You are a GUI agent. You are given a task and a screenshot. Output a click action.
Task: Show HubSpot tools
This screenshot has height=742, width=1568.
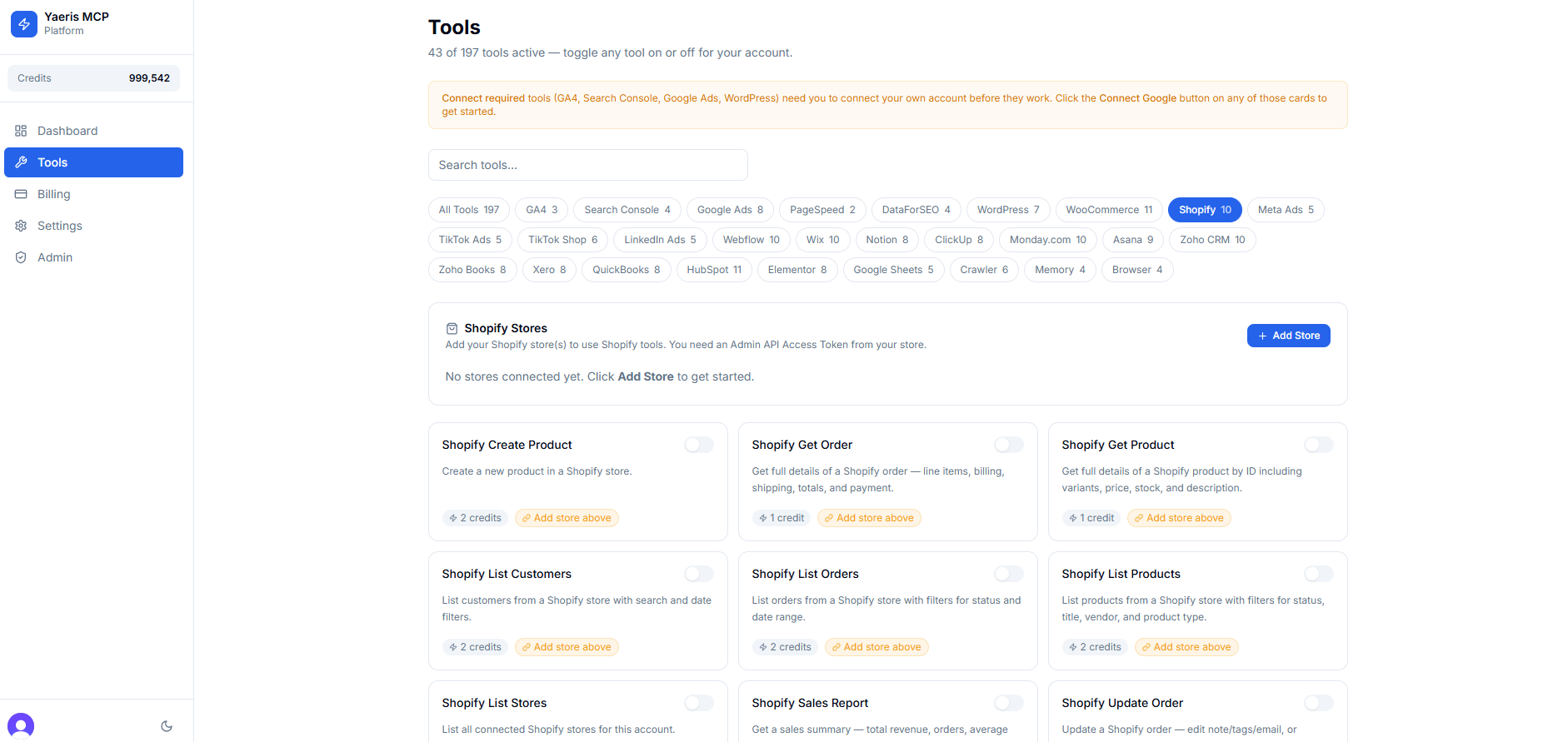pos(714,270)
